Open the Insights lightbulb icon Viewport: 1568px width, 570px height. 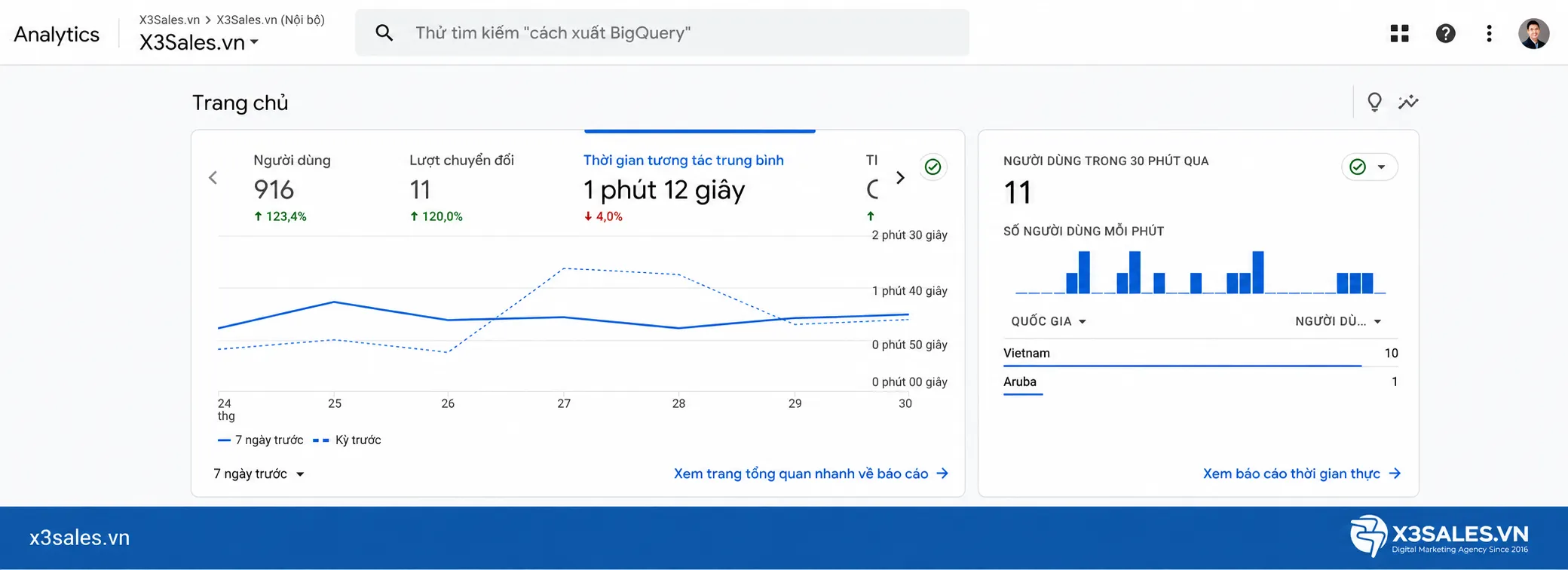[1374, 102]
